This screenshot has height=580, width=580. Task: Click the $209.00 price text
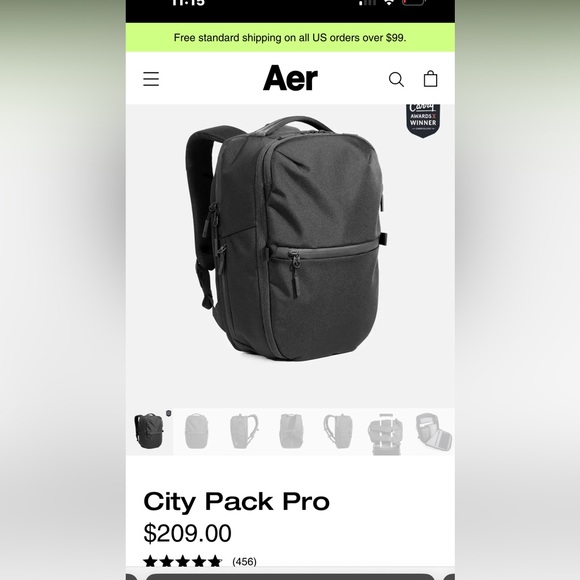[187, 533]
